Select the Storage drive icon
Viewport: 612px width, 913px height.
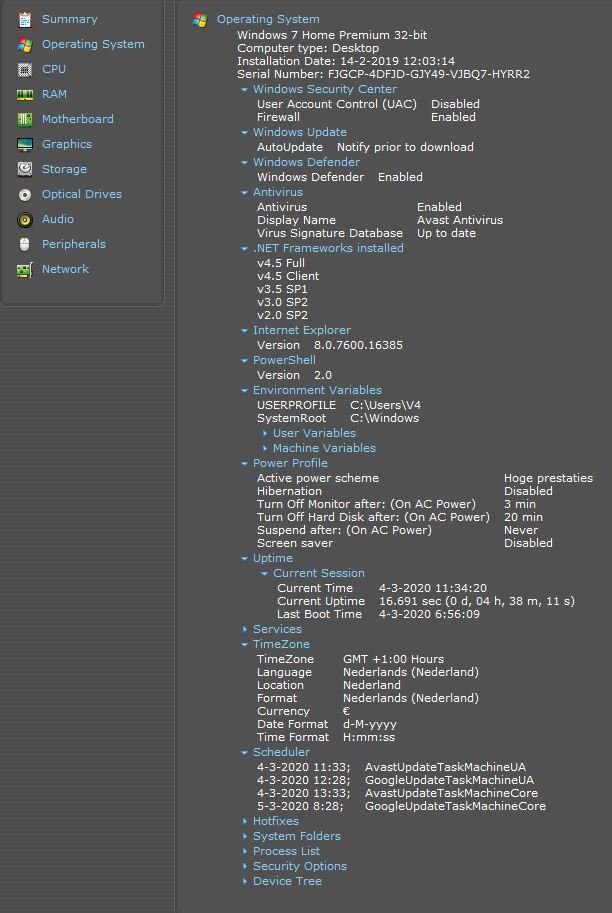tap(24, 169)
